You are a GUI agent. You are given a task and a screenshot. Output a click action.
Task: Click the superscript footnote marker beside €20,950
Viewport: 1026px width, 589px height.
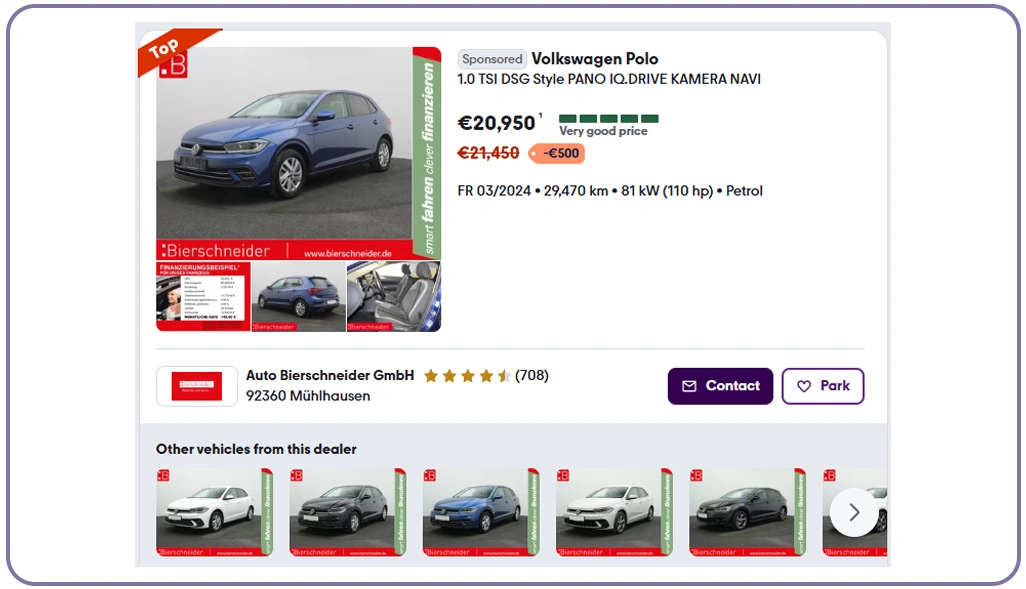(x=539, y=117)
